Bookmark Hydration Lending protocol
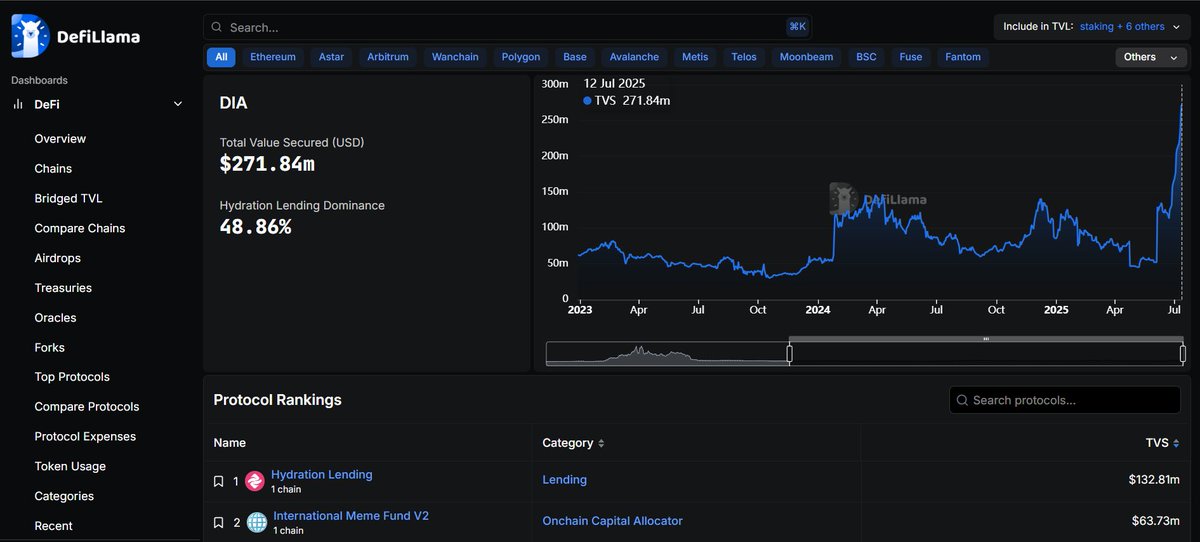 point(219,481)
